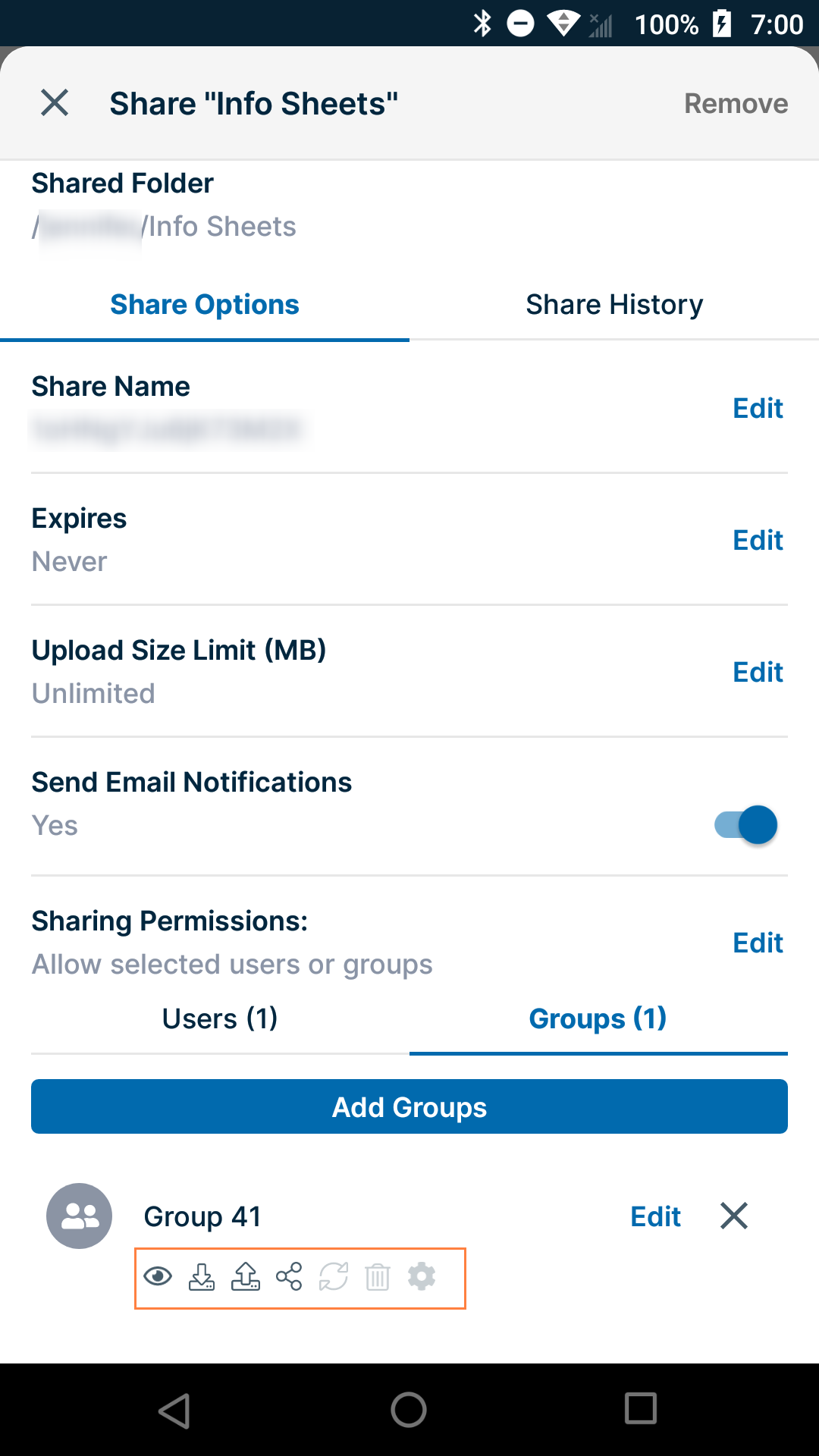Viewport: 819px width, 1456px height.
Task: Tap the delete permission trash icon
Action: click(377, 1277)
